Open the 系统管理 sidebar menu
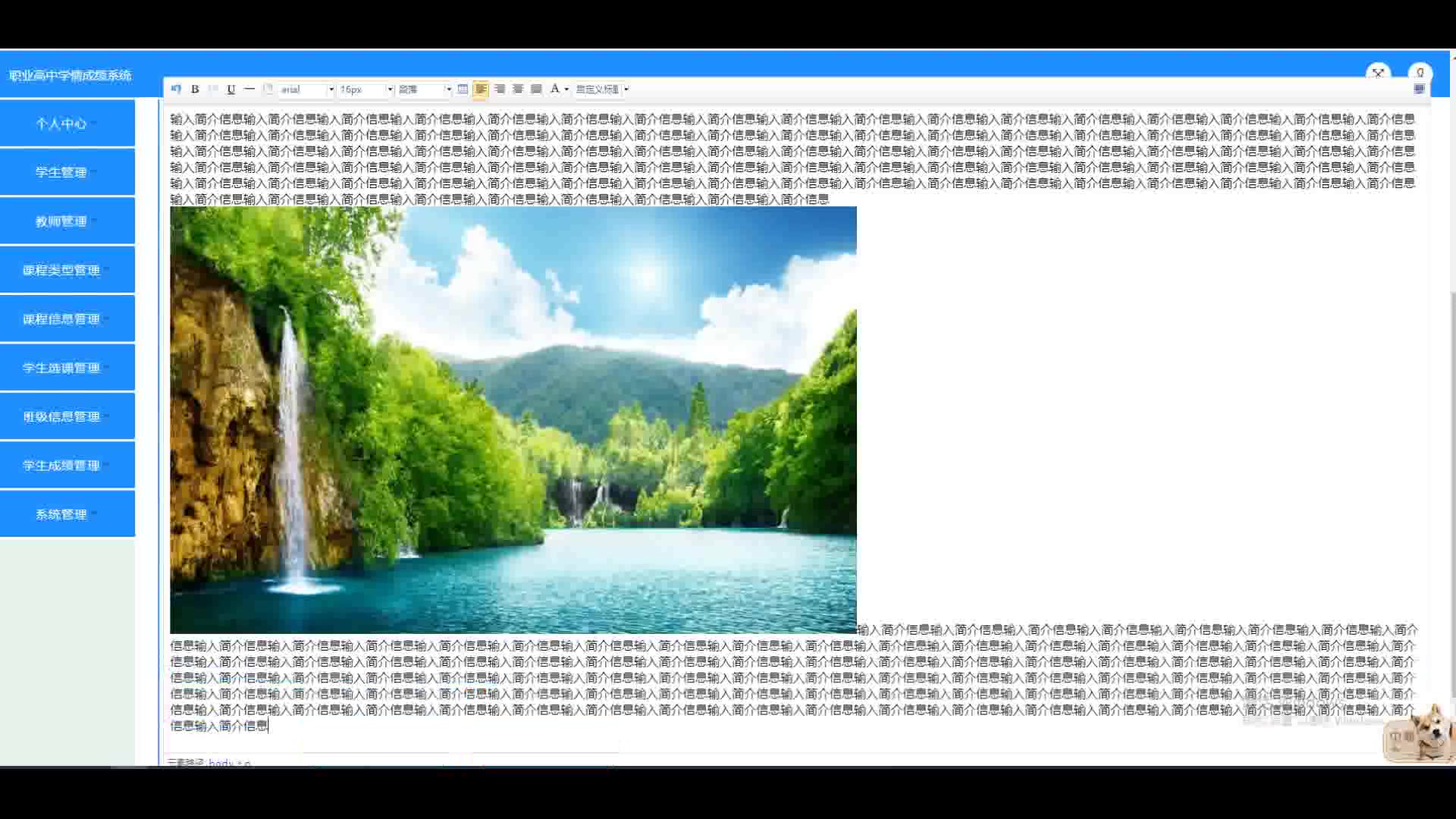 (x=67, y=513)
